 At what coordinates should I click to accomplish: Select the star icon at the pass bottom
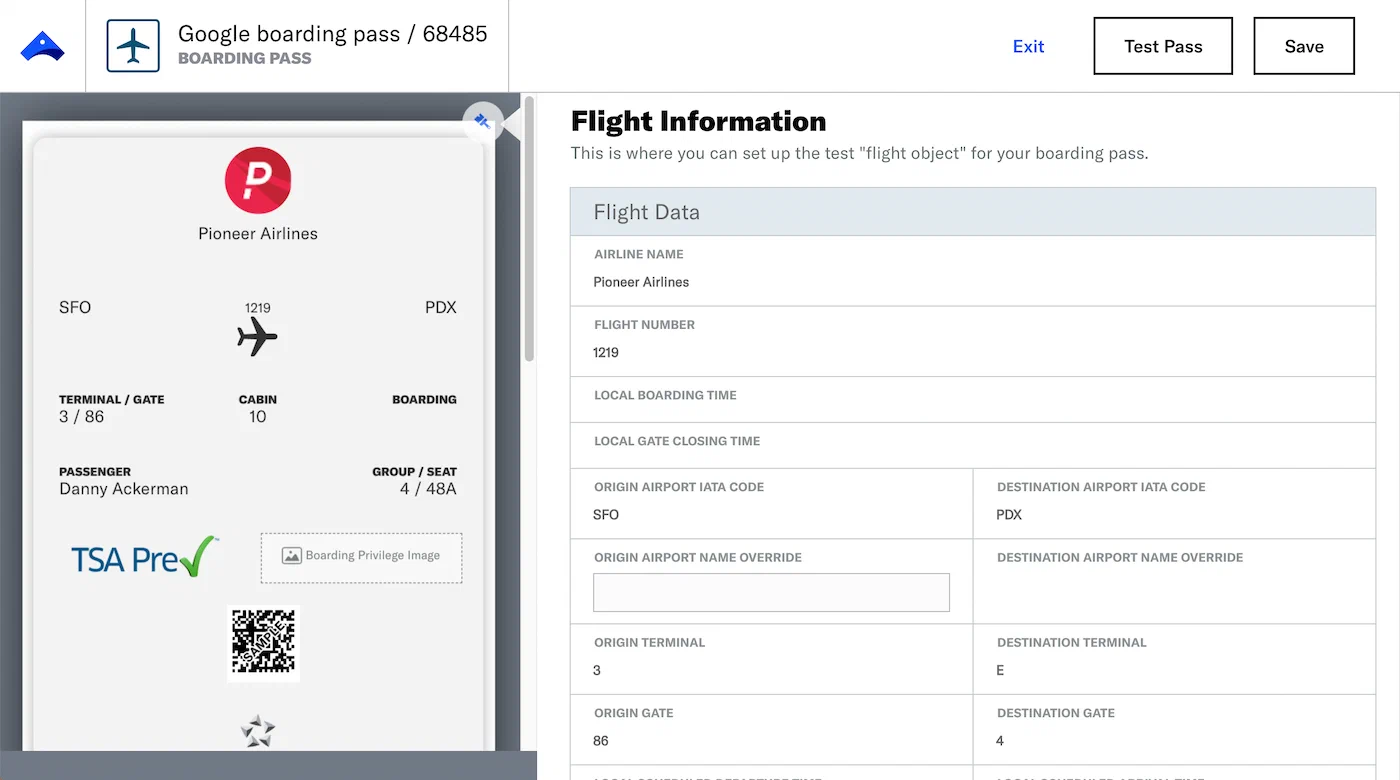coord(257,731)
